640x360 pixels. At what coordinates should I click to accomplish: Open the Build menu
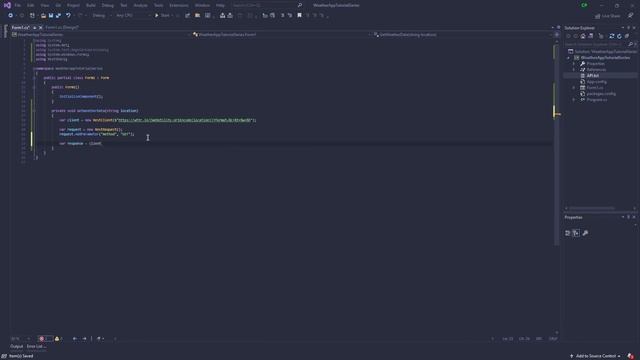(91, 5)
